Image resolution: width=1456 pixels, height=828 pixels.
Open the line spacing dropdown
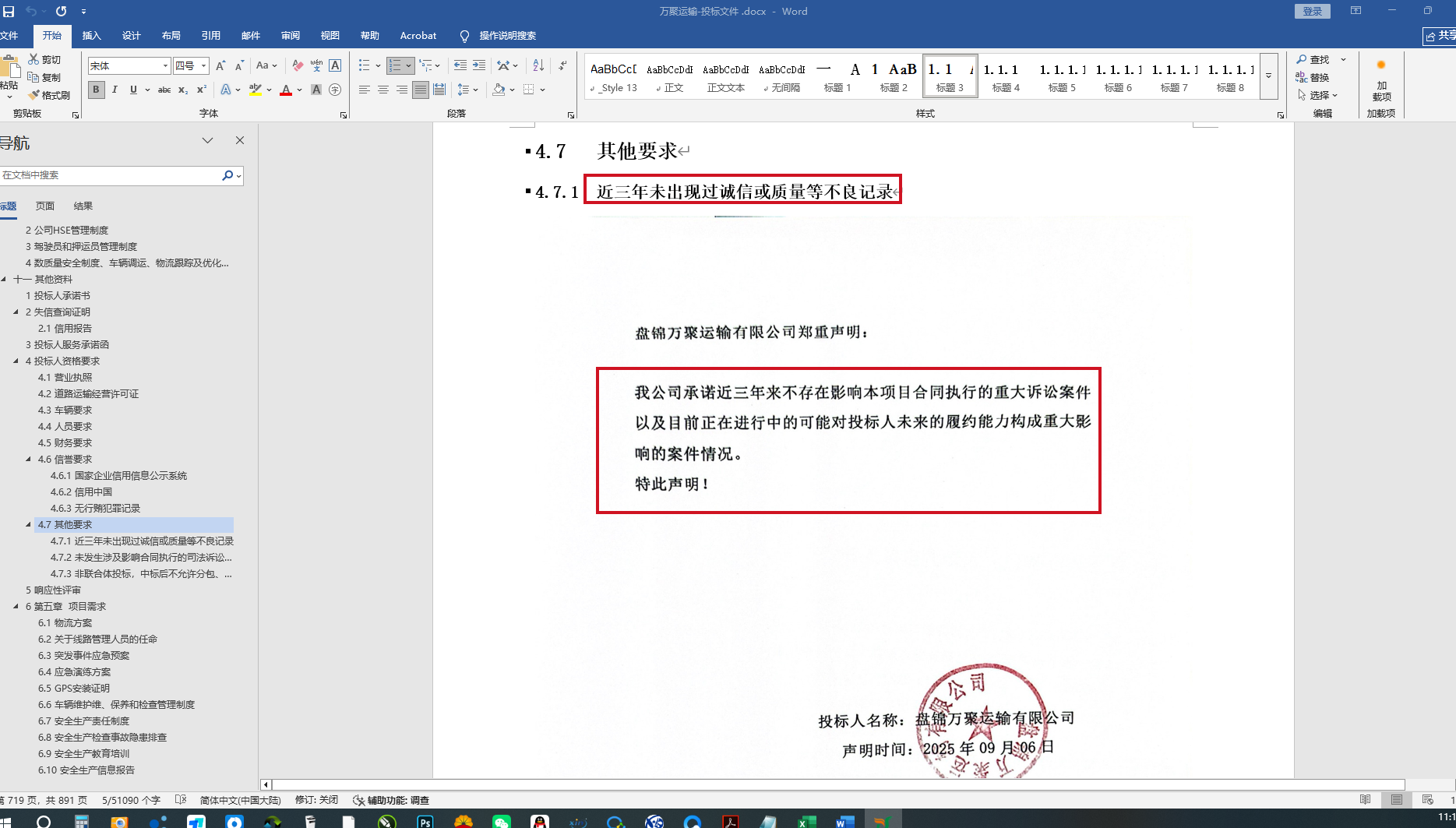coord(467,90)
